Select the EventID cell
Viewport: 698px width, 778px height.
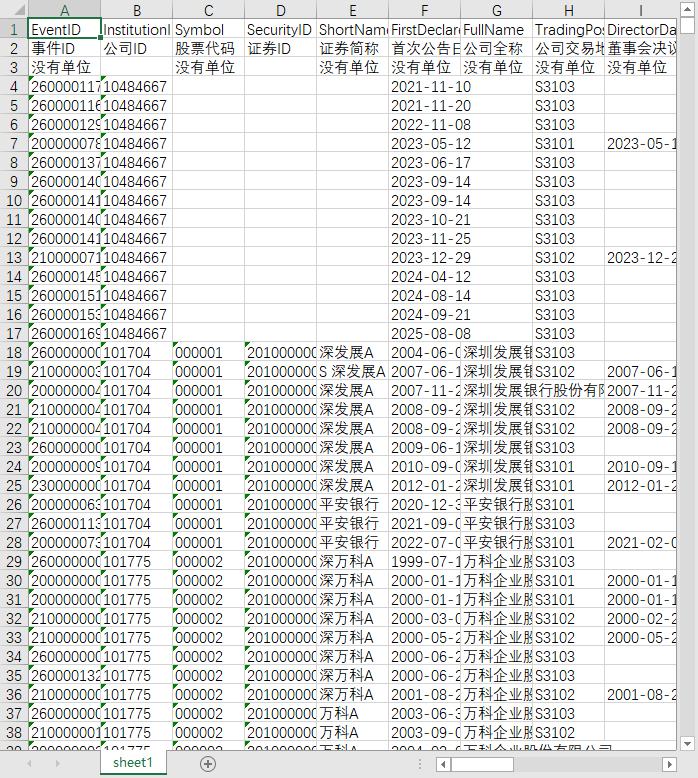(x=64, y=29)
